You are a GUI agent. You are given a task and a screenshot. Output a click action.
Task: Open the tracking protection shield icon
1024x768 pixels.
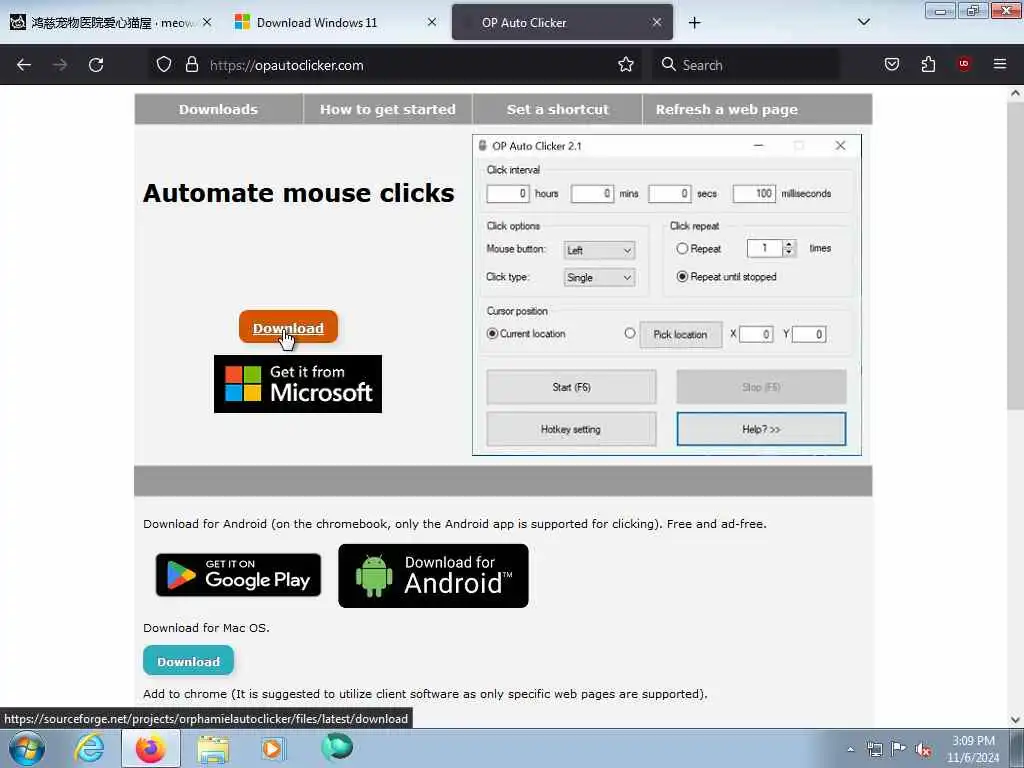point(164,65)
